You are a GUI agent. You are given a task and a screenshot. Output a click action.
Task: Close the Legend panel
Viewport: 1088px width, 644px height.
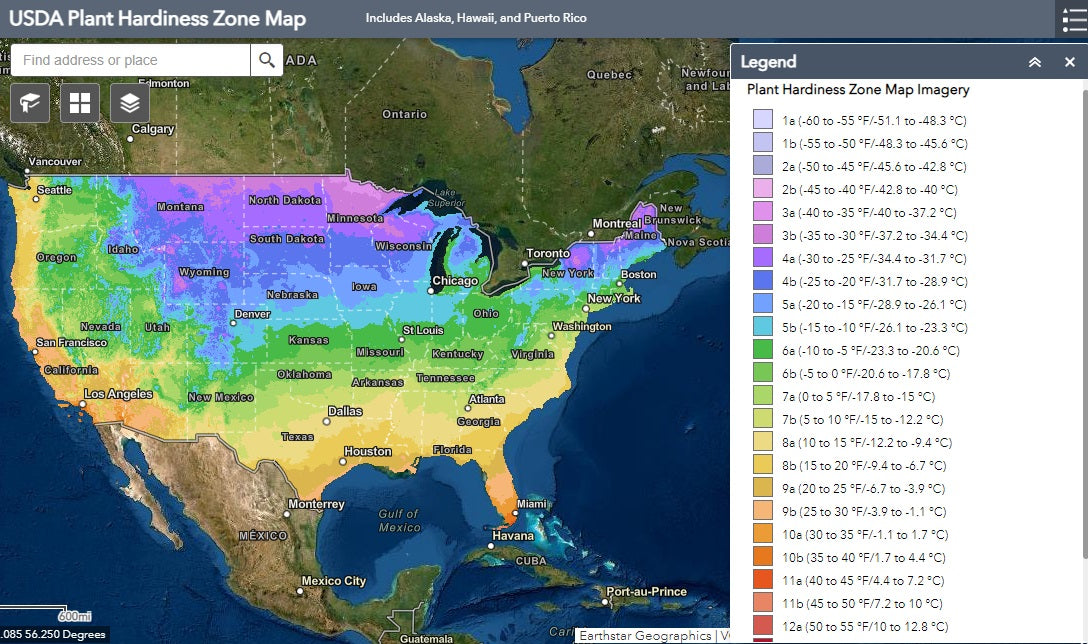1069,62
